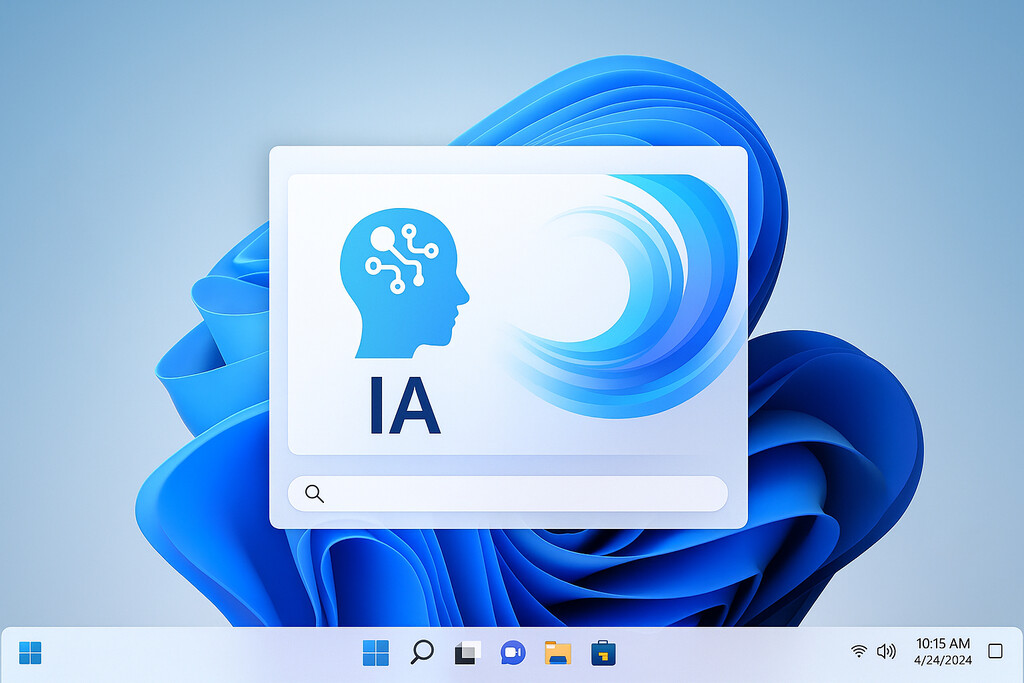Screen dimensions: 1024x683
Task: Click the blue swirl logo artwork
Action: [x=625, y=300]
